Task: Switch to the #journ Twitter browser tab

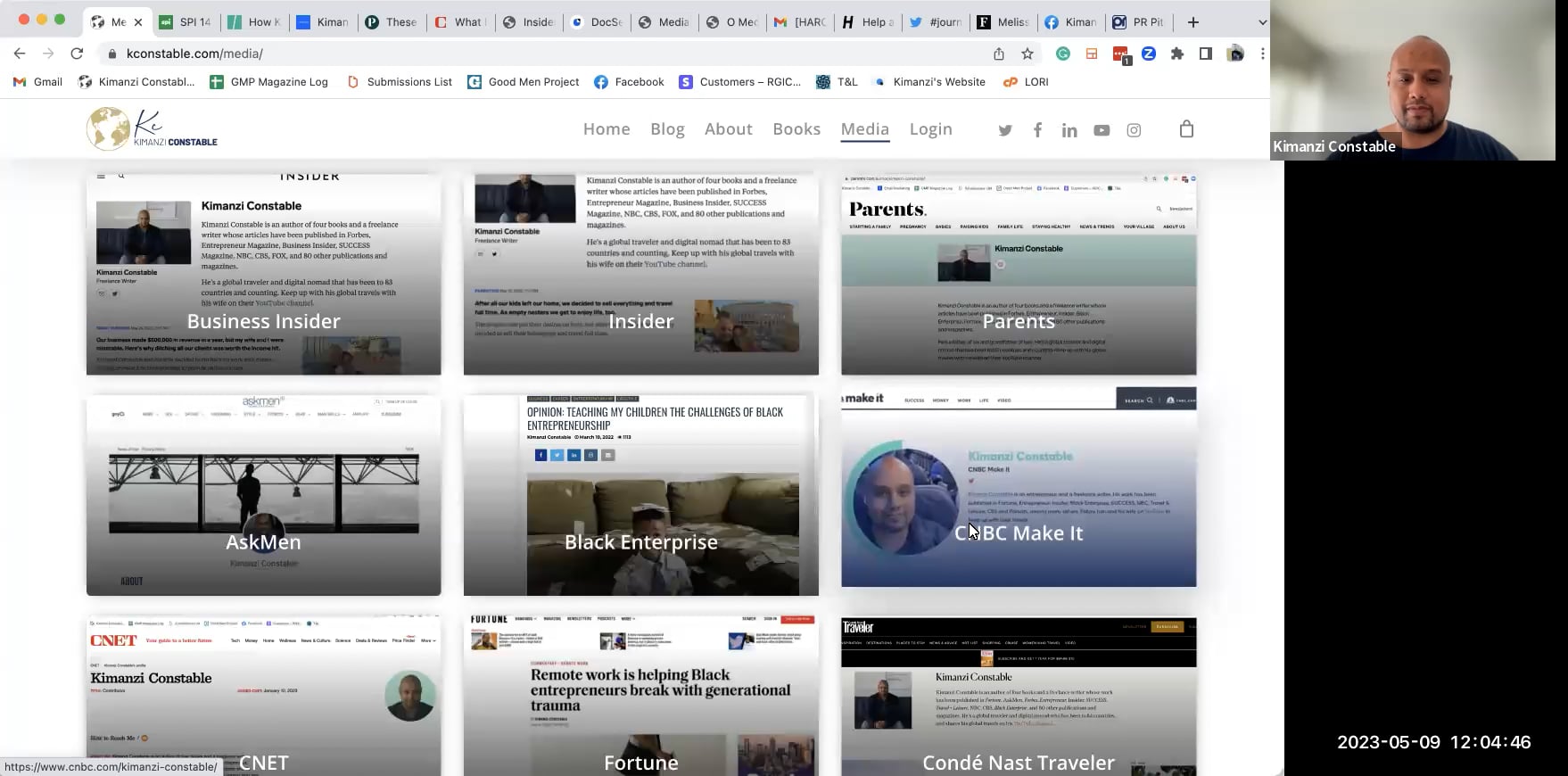Action: 936,21
